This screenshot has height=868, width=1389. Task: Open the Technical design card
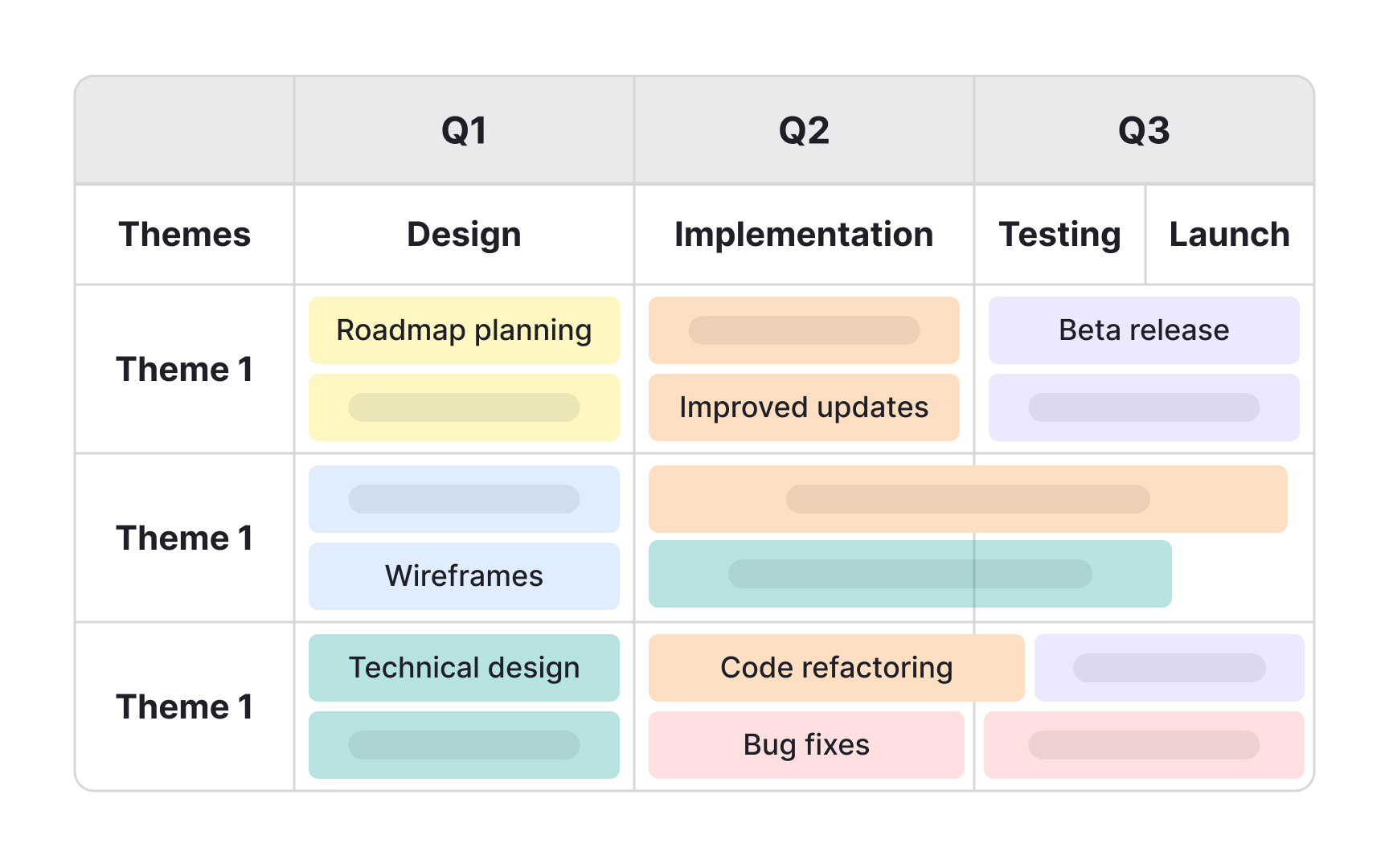464,668
